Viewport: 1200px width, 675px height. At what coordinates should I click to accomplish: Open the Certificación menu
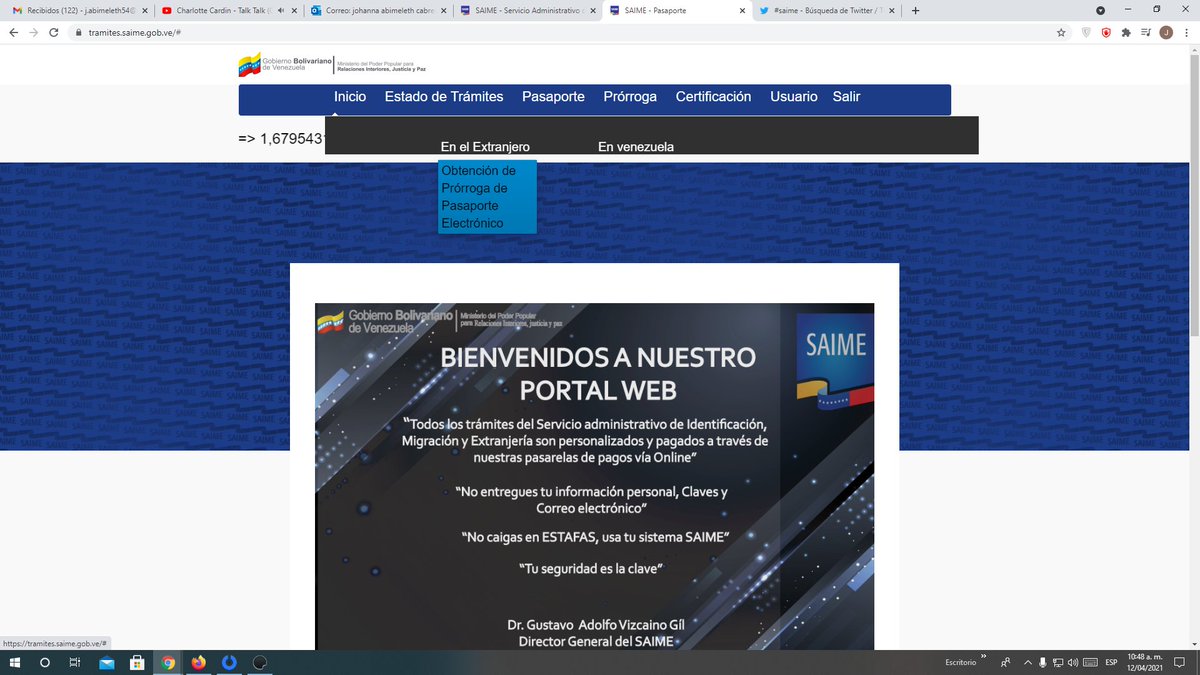(713, 97)
